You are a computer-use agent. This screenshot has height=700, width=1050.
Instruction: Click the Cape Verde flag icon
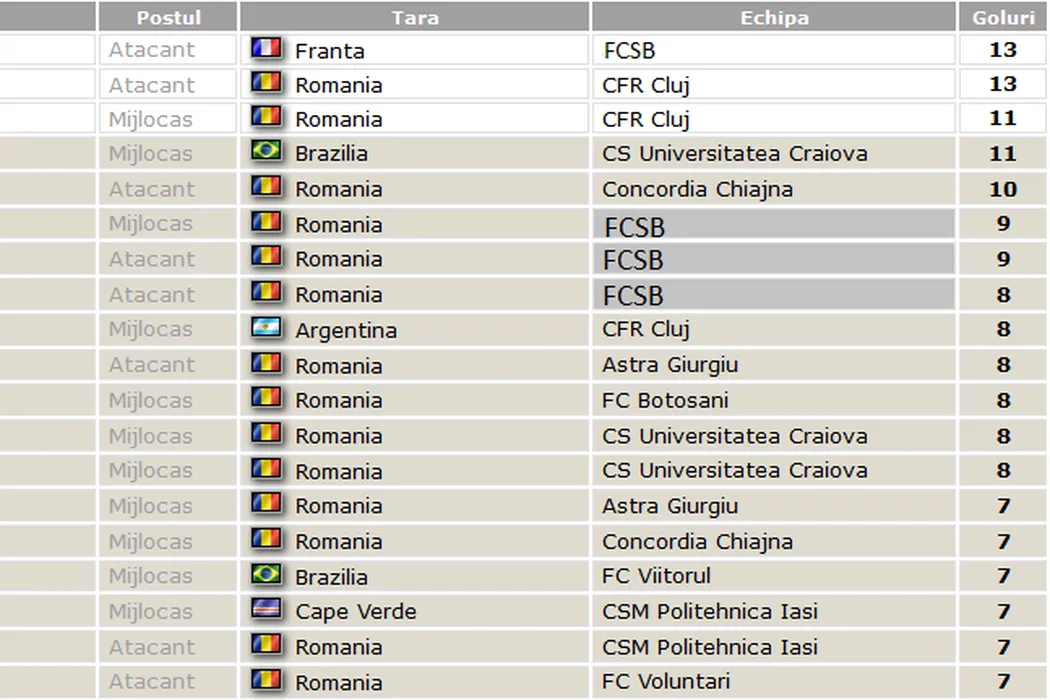(x=266, y=611)
